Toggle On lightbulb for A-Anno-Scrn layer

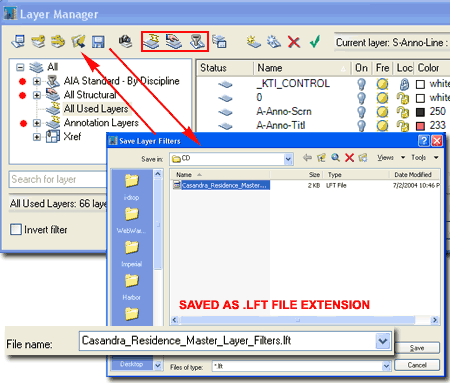point(361,112)
